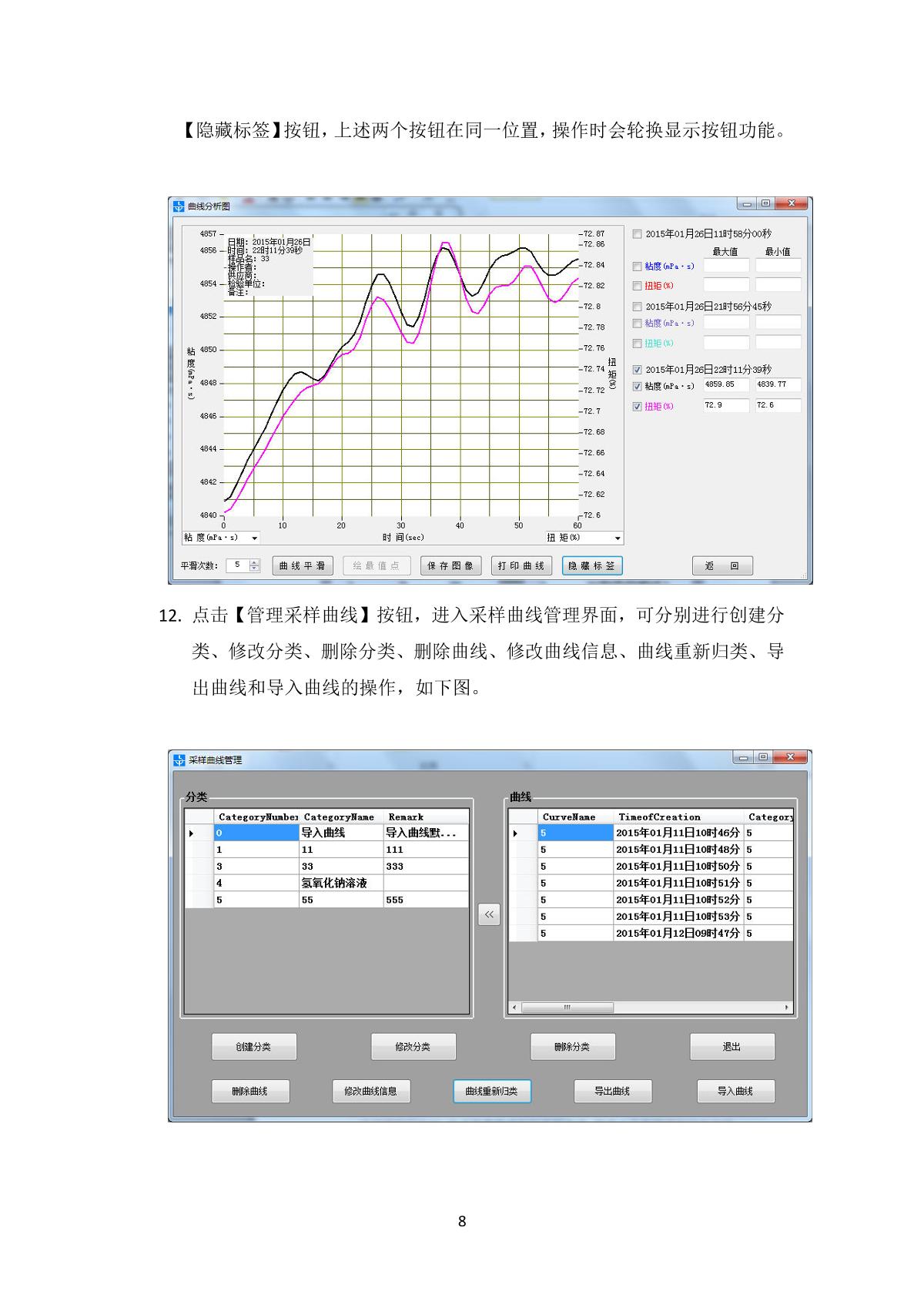
Task: Select curve created 2015年01月11日10时50分
Action: click(x=678, y=867)
